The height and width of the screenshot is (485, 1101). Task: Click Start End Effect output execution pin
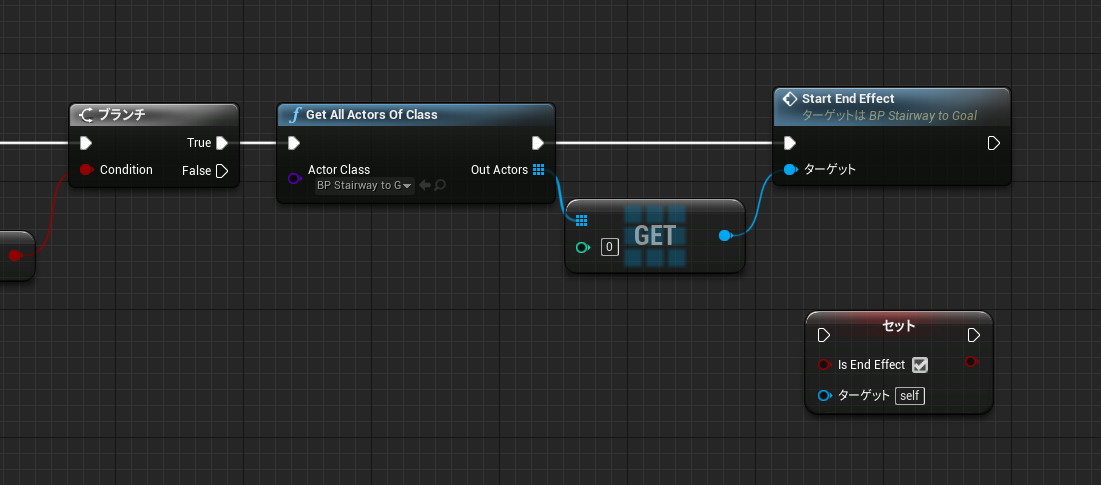pos(994,143)
